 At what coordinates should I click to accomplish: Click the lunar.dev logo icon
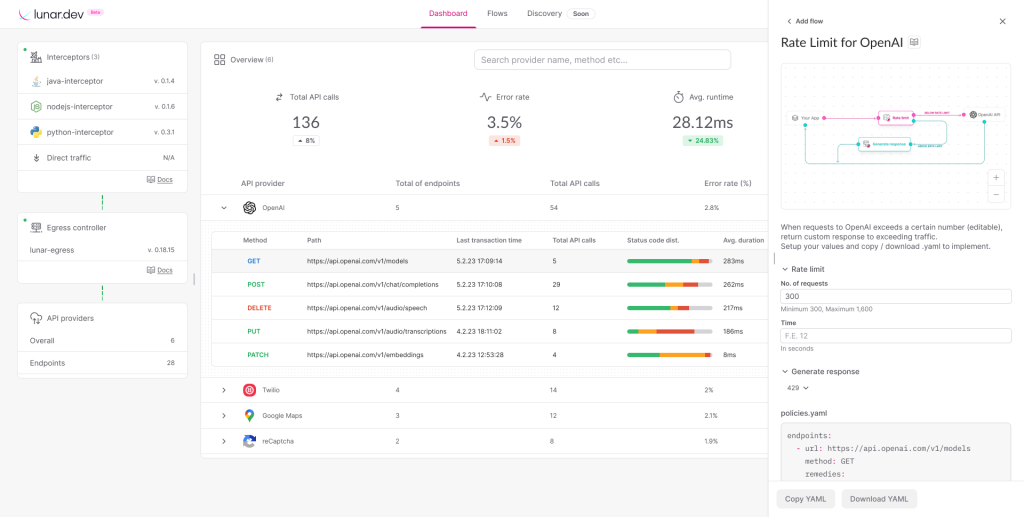(27, 13)
